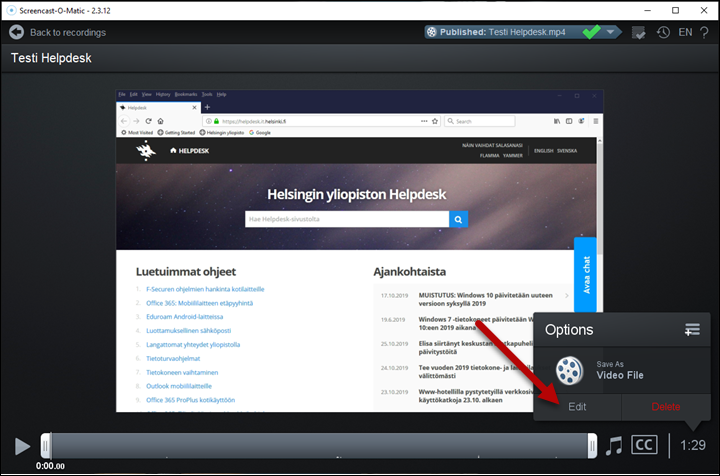
Task: Click the Edit button in Options
Action: (577, 407)
